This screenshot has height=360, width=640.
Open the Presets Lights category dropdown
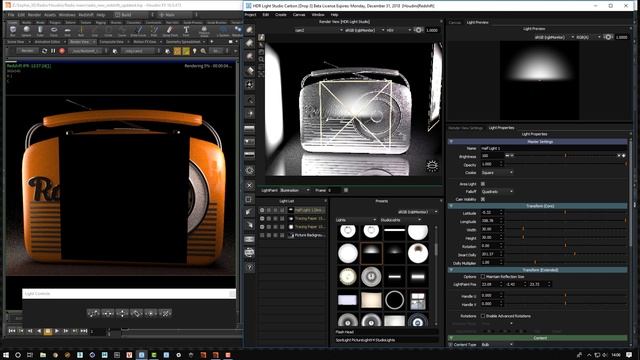(x=356, y=220)
